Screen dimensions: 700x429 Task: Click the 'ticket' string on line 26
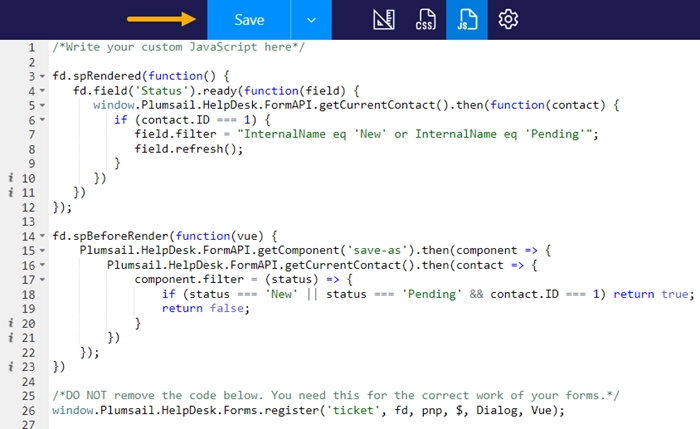tap(353, 410)
